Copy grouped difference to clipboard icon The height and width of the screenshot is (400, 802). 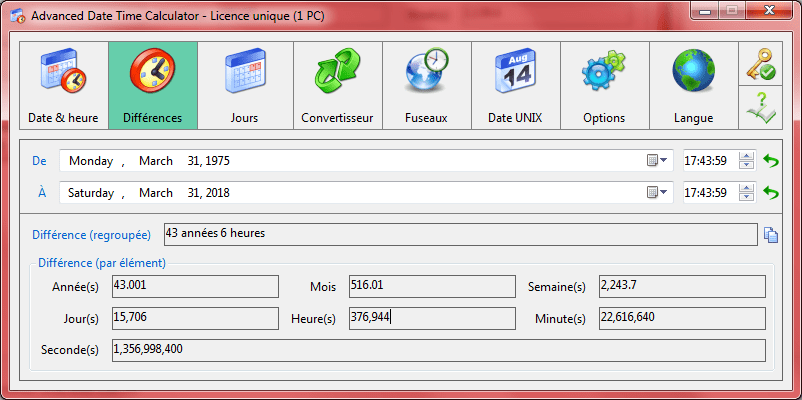(771, 235)
